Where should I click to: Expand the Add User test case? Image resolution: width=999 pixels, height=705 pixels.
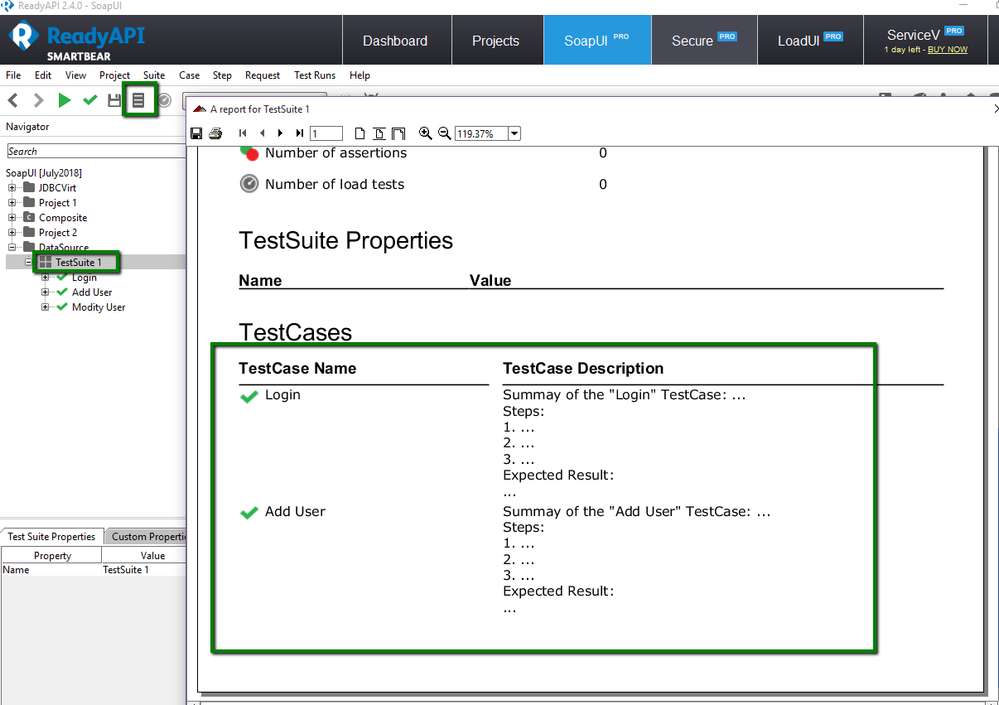(45, 292)
